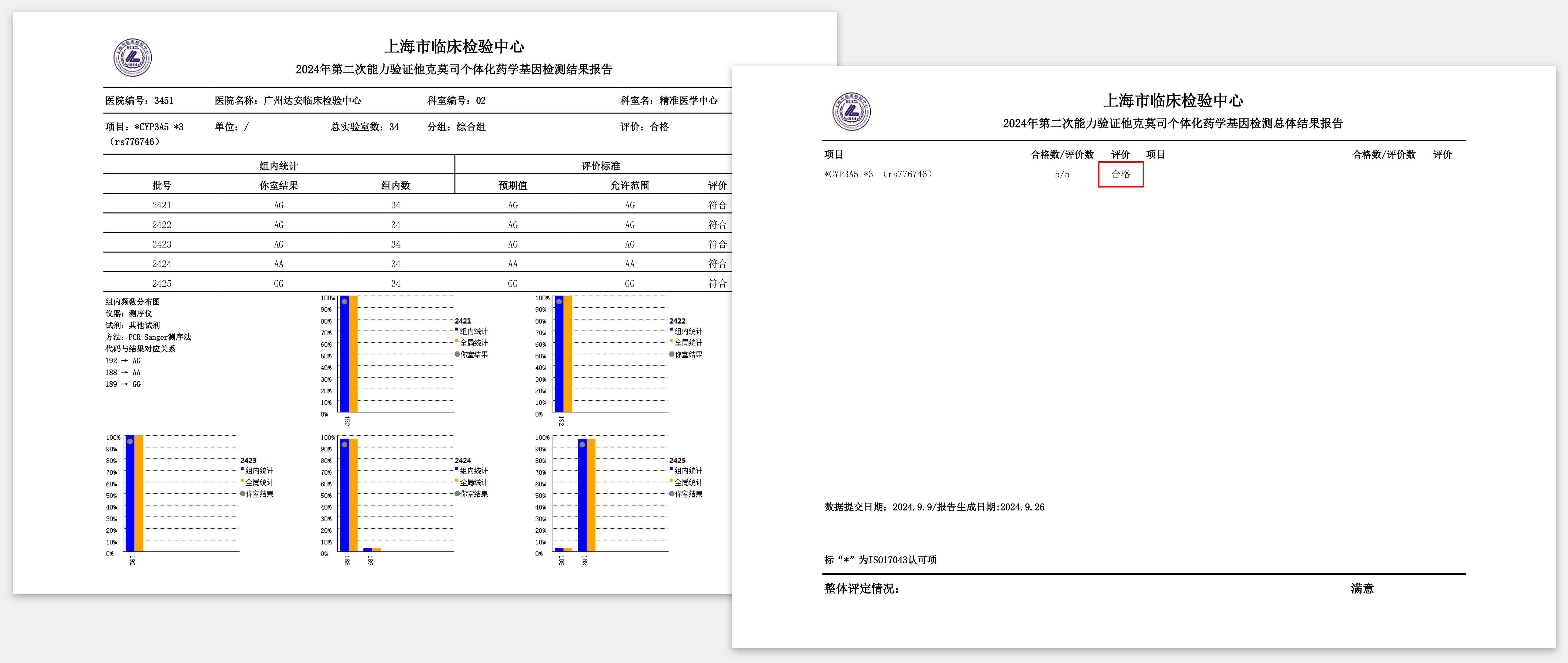Click 合格 in the right report row
The image size is (1568, 663).
pos(1121,174)
